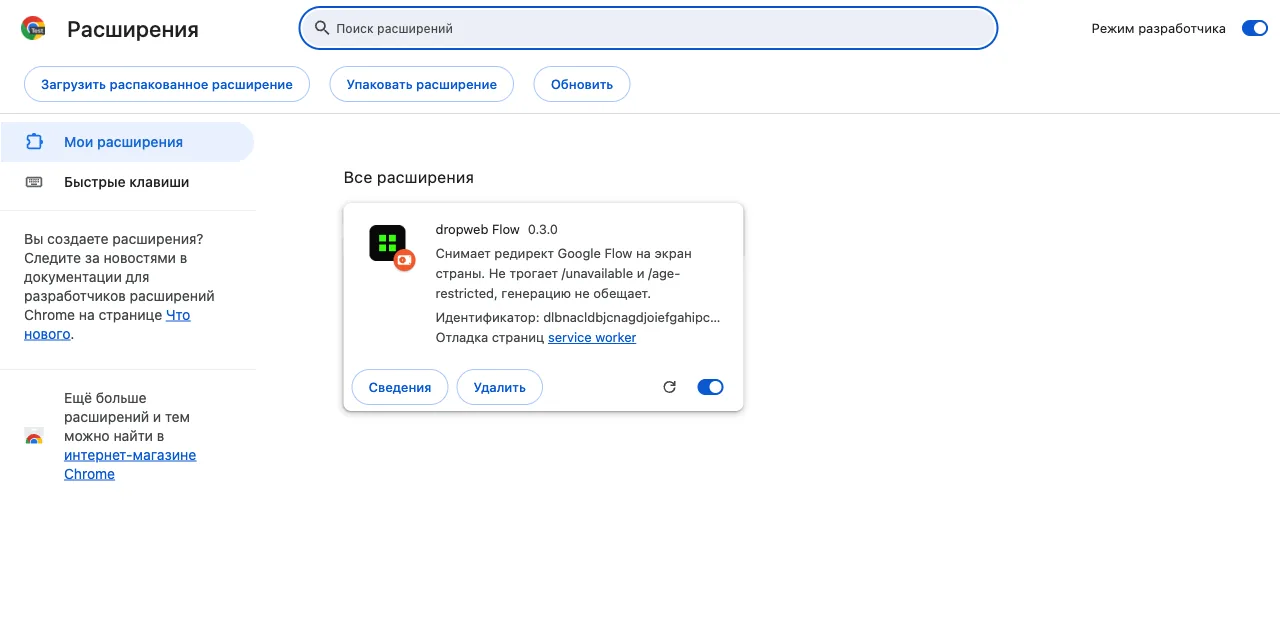Click the Идентификатор extension ID text
This screenshot has height=640, width=1280.
pyautogui.click(x=578, y=317)
